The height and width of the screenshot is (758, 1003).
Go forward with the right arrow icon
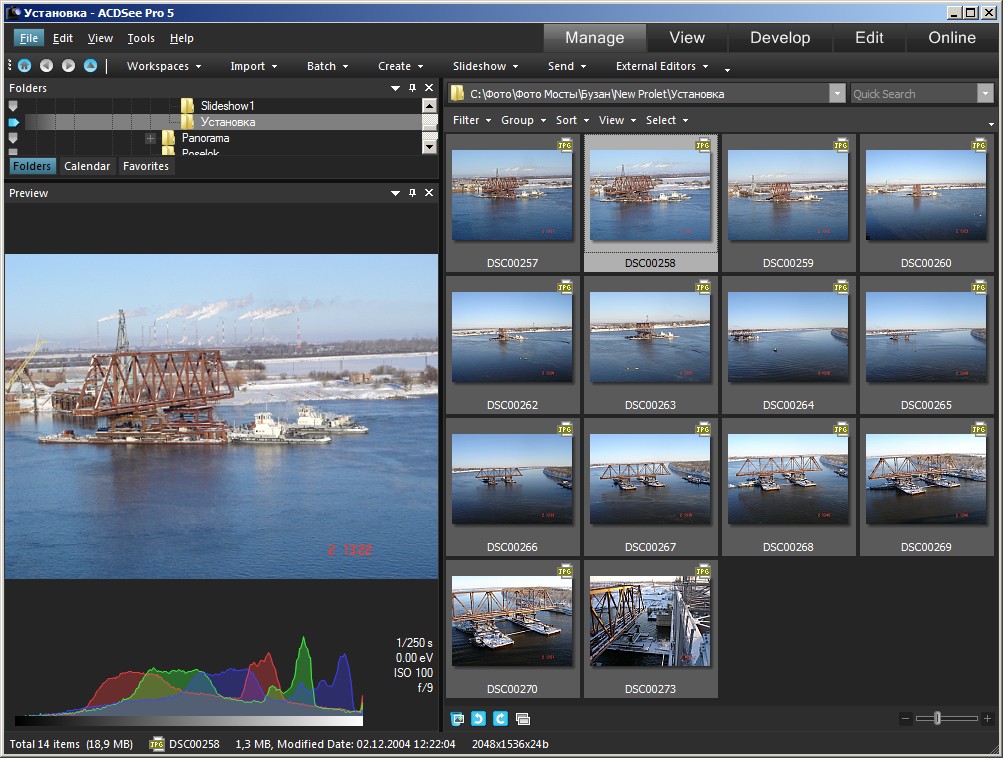pyautogui.click(x=68, y=65)
